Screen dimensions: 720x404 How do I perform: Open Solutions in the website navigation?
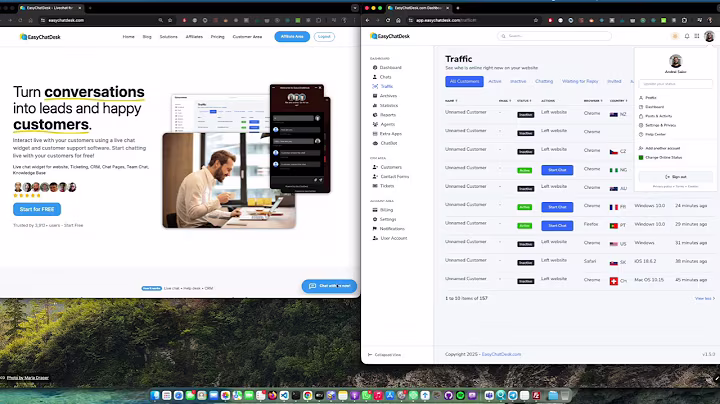tap(169, 37)
